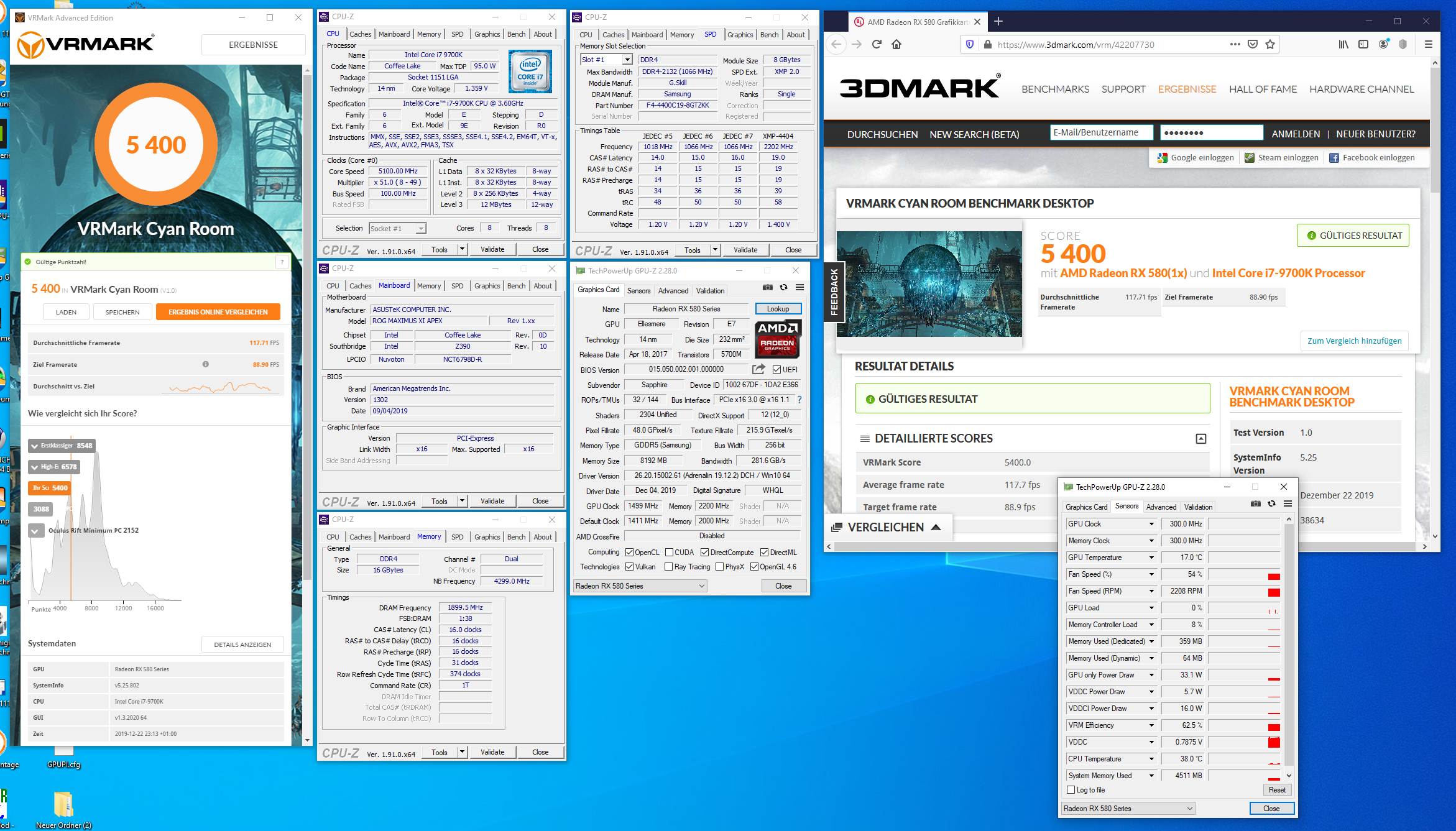Open page actions three-dots in address bar
Viewport: 1456px width, 831px height.
[x=1235, y=44]
